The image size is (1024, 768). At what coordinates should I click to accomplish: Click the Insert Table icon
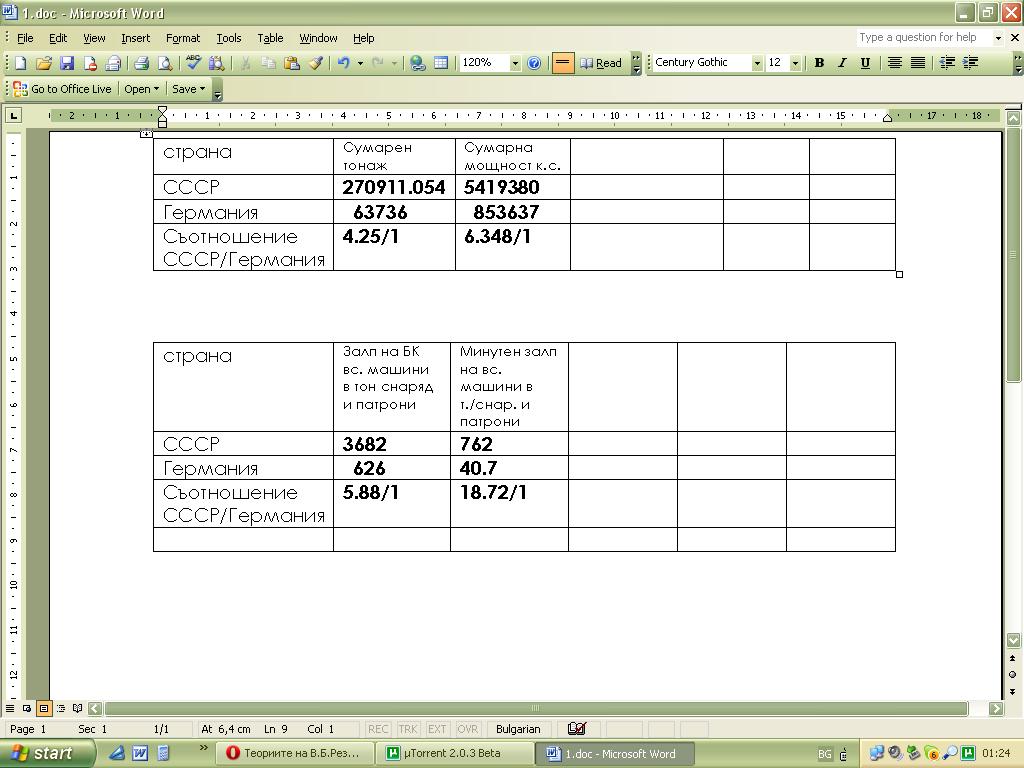(x=441, y=63)
